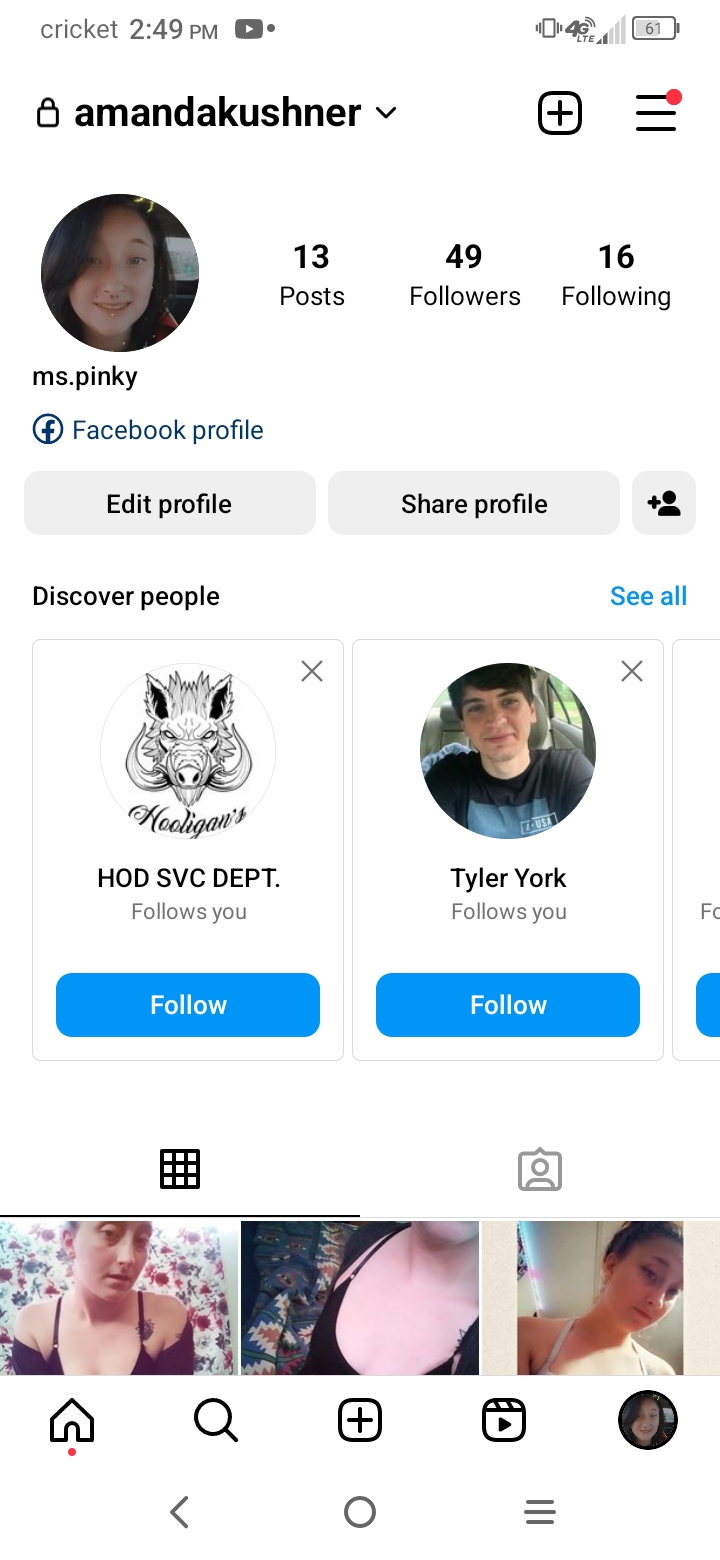Dismiss the Tyler York suggestion
720x1560 pixels.
tap(632, 671)
